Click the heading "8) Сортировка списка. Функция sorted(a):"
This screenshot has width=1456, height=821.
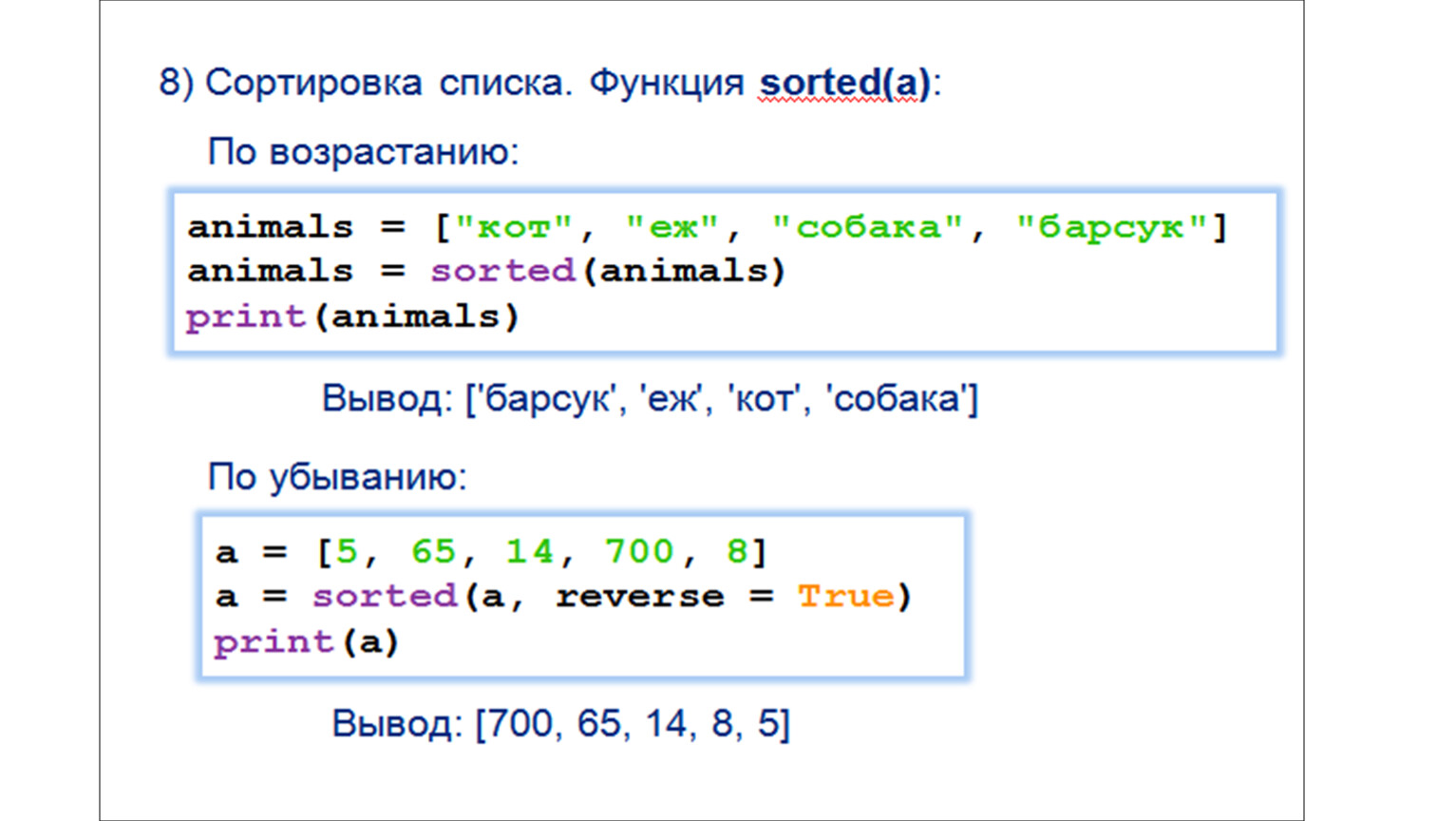[x=550, y=84]
